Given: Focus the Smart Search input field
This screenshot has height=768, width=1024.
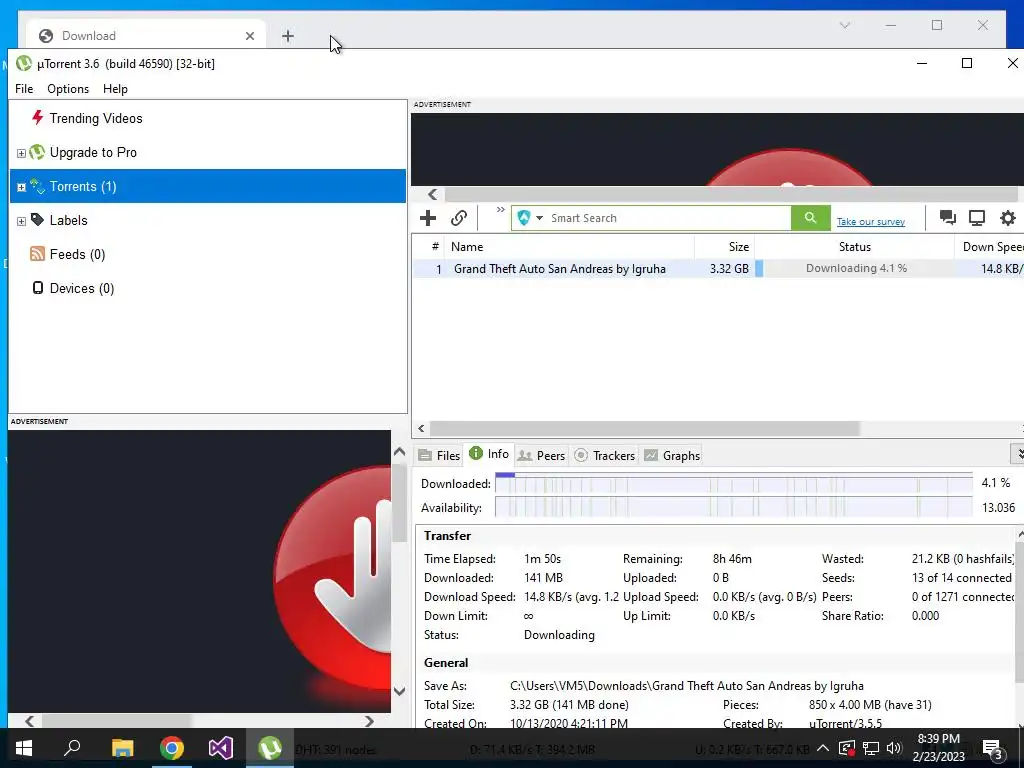Looking at the screenshot, I should 669,218.
